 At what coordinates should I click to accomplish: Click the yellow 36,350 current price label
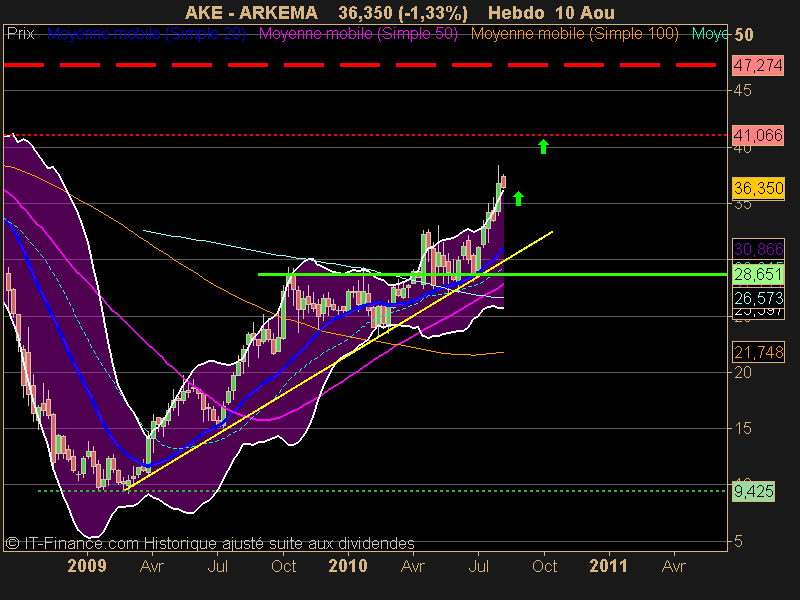point(758,188)
